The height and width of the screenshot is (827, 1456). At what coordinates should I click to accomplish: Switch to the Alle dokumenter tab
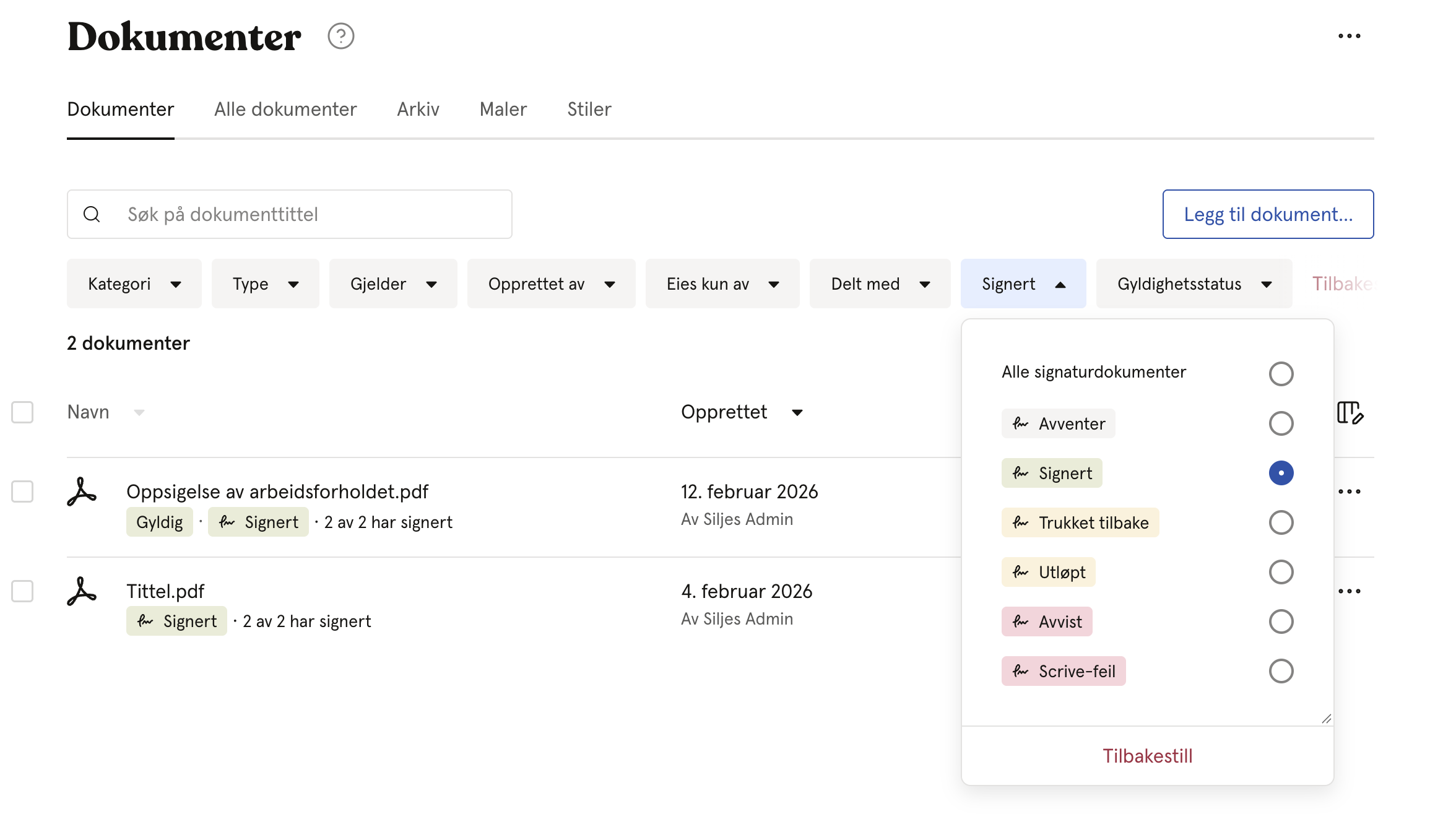point(285,109)
